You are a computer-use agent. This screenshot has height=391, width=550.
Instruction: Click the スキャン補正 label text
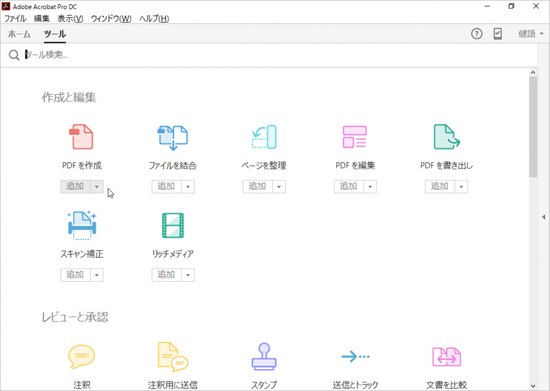pos(82,254)
